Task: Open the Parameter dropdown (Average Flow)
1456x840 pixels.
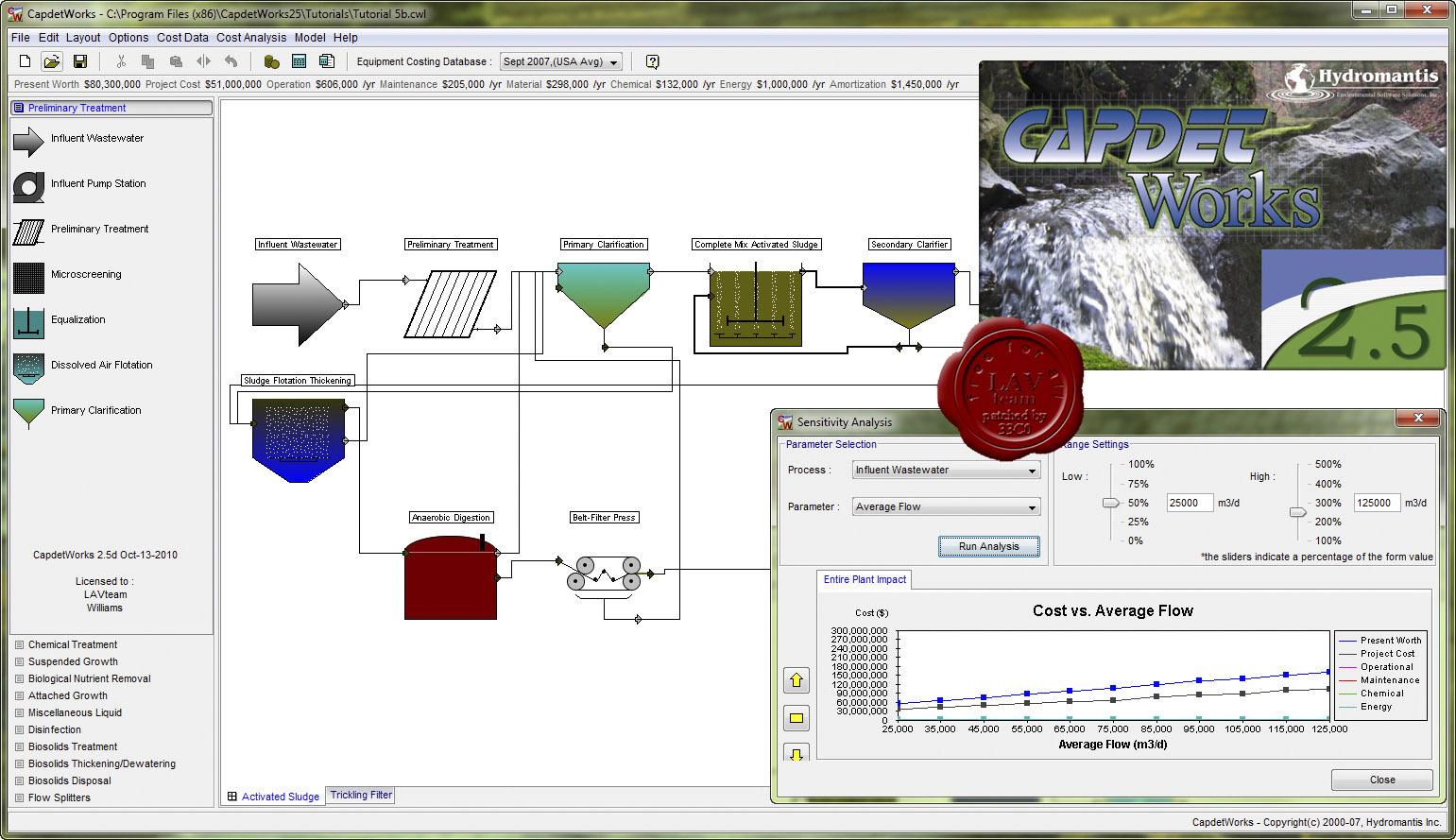Action: [946, 506]
